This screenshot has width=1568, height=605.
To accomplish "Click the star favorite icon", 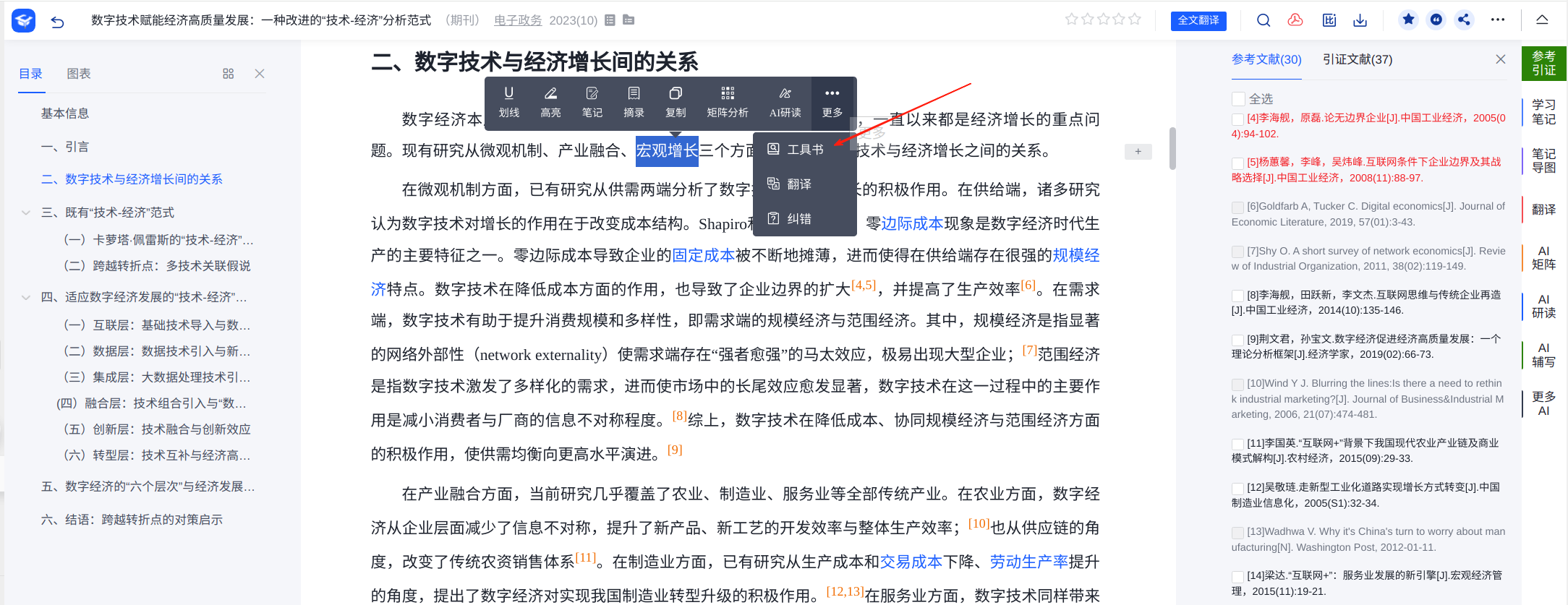I will 1408,20.
